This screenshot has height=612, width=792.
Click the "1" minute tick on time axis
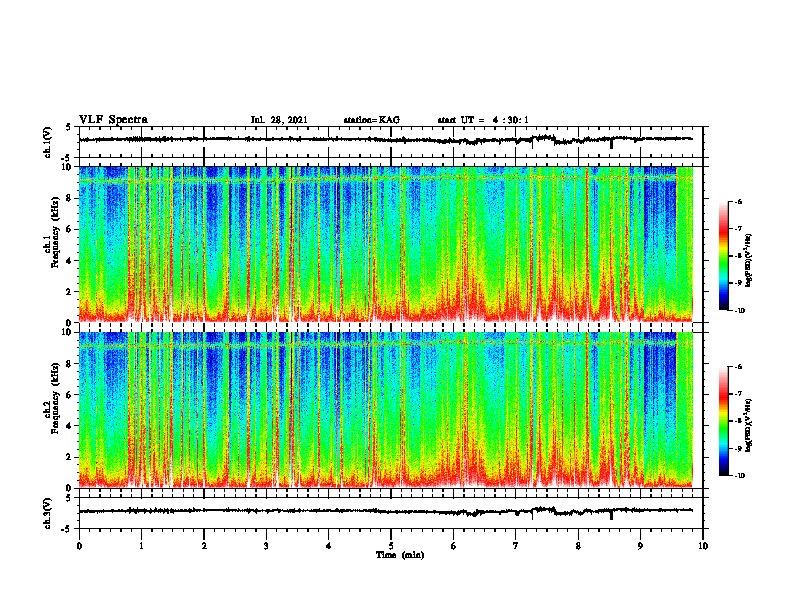141,546
